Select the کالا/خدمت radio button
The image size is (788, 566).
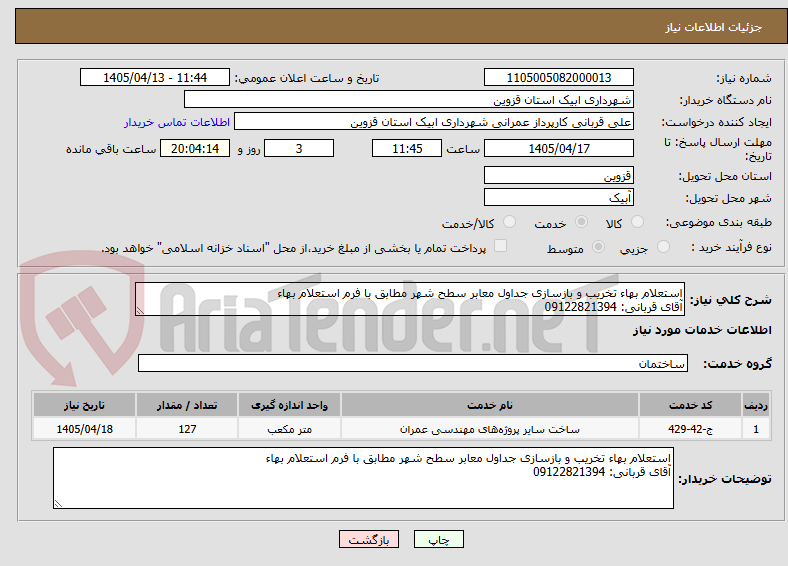tap(510, 222)
